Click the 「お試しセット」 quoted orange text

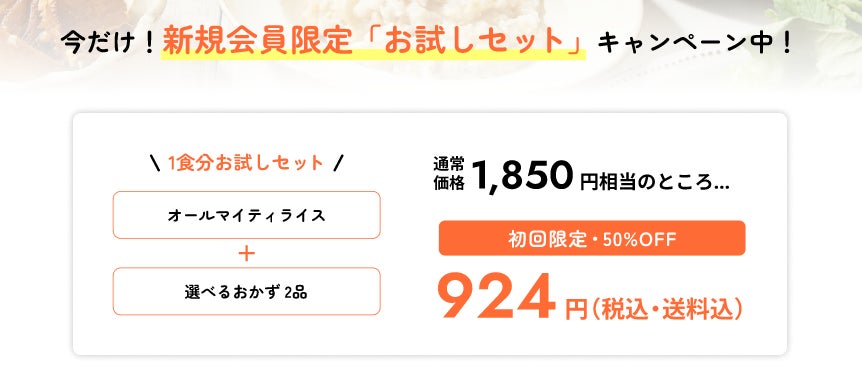469,41
